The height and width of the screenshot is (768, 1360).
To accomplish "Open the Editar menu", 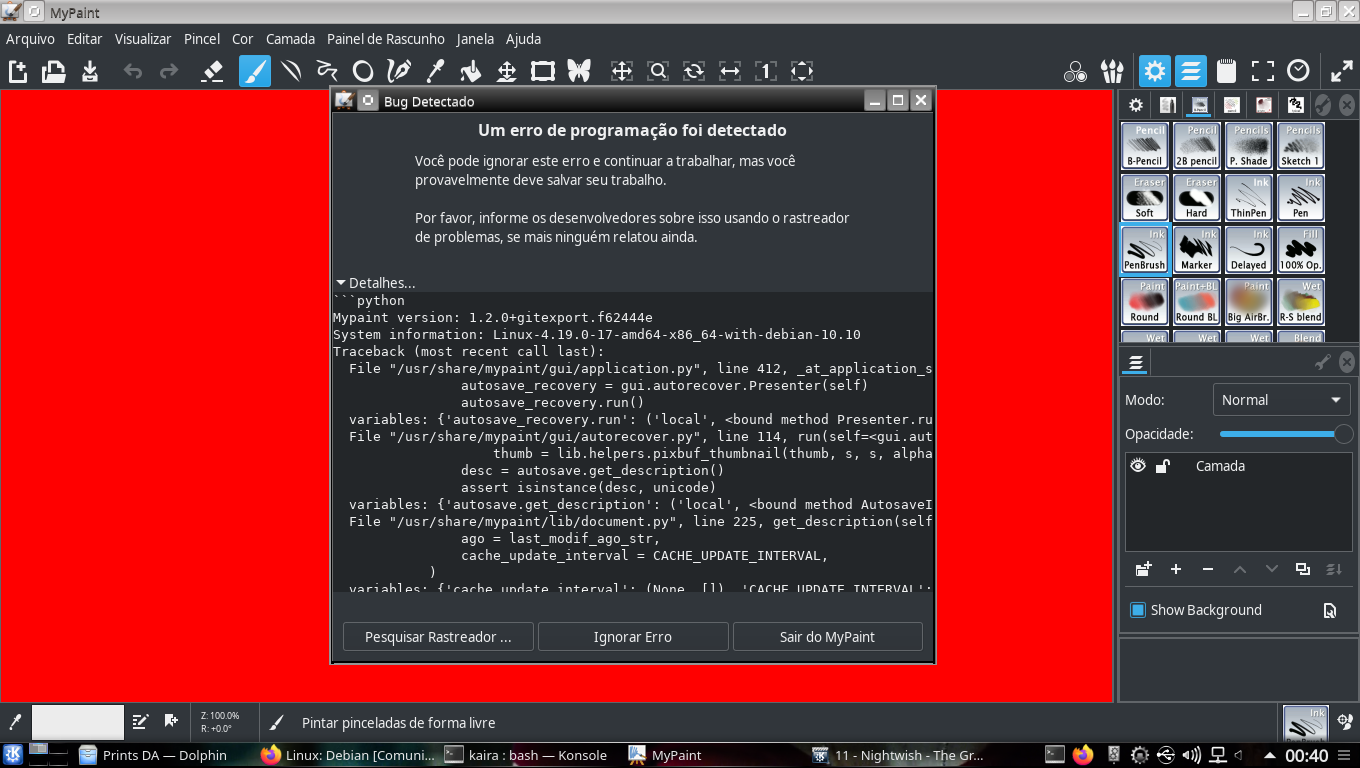I will [85, 39].
